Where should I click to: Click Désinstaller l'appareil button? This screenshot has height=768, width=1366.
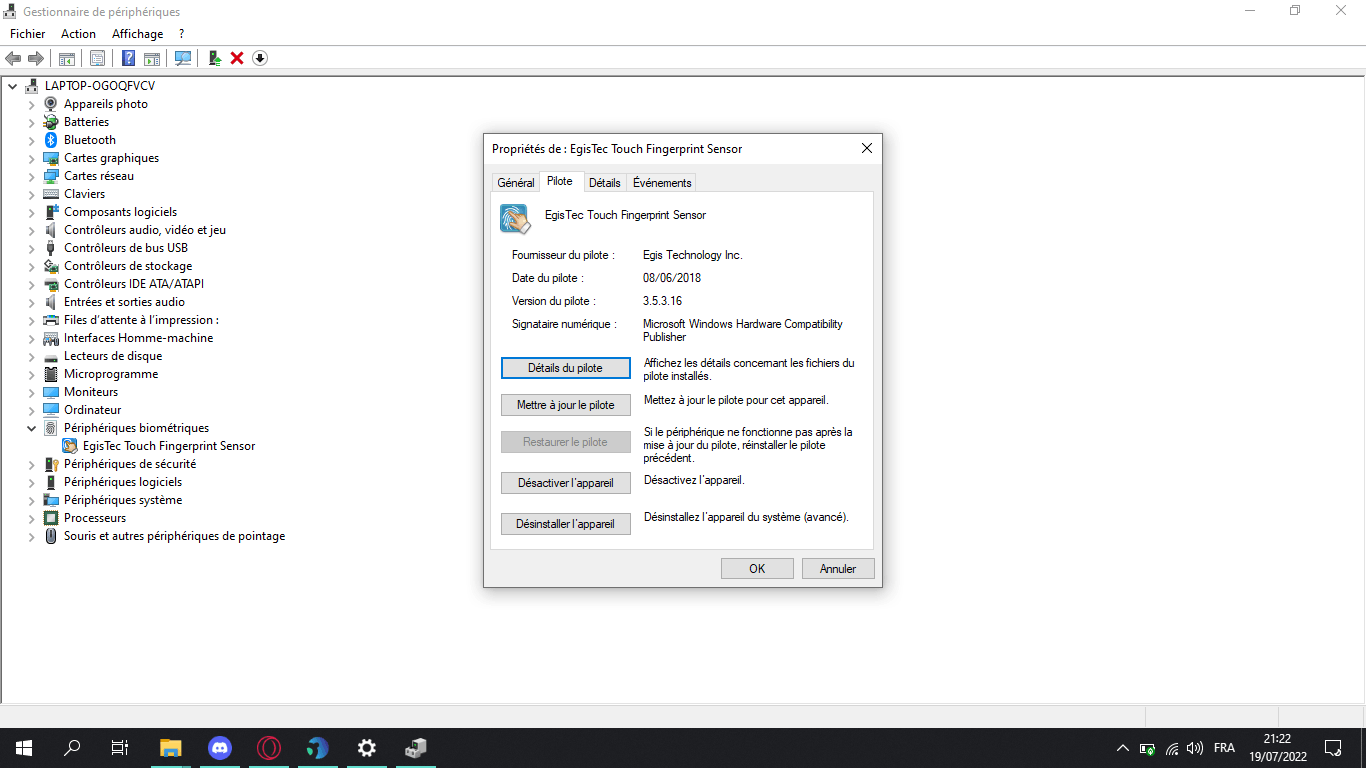click(x=566, y=523)
